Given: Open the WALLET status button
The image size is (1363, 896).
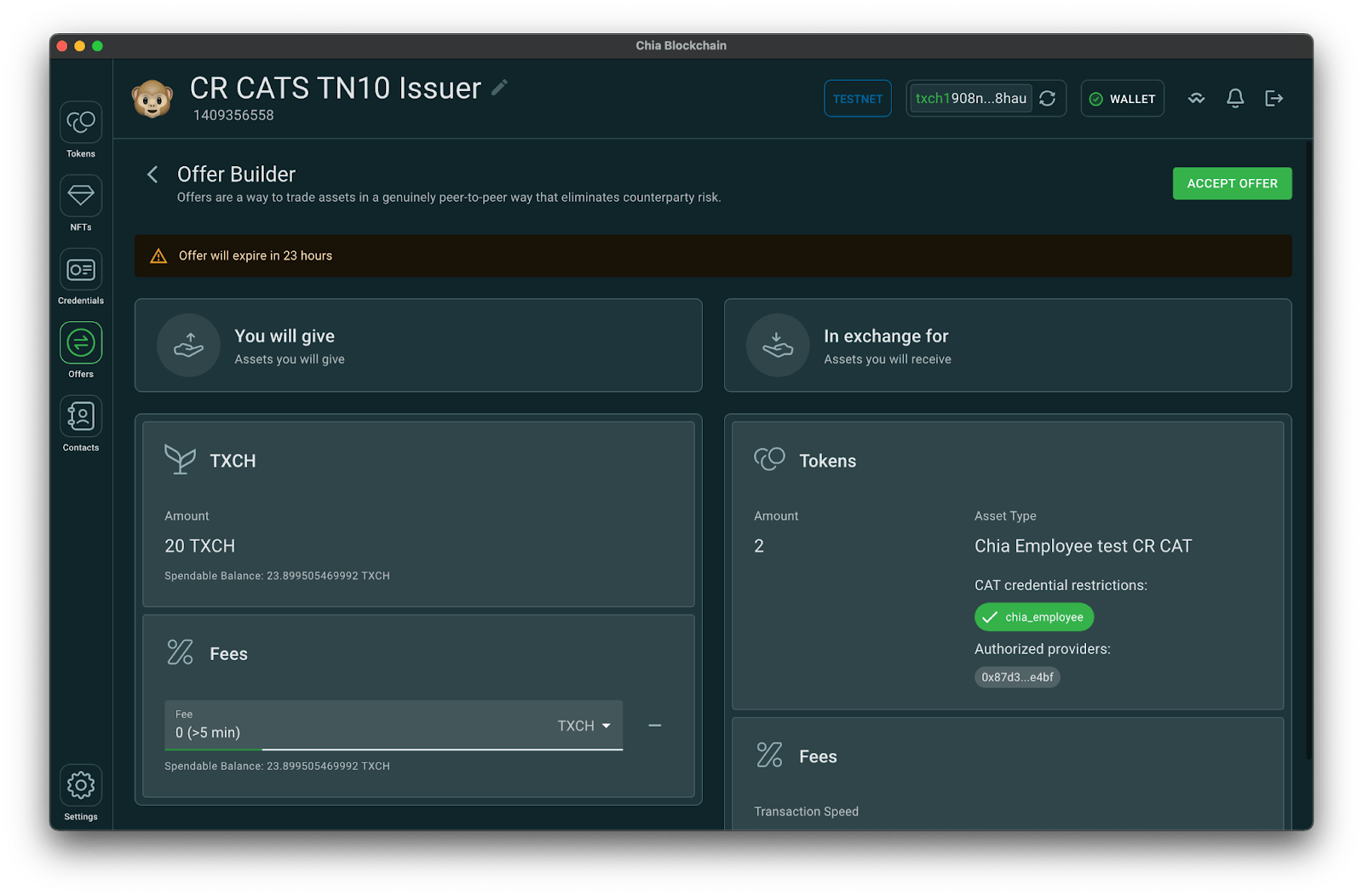Looking at the screenshot, I should click(1122, 99).
